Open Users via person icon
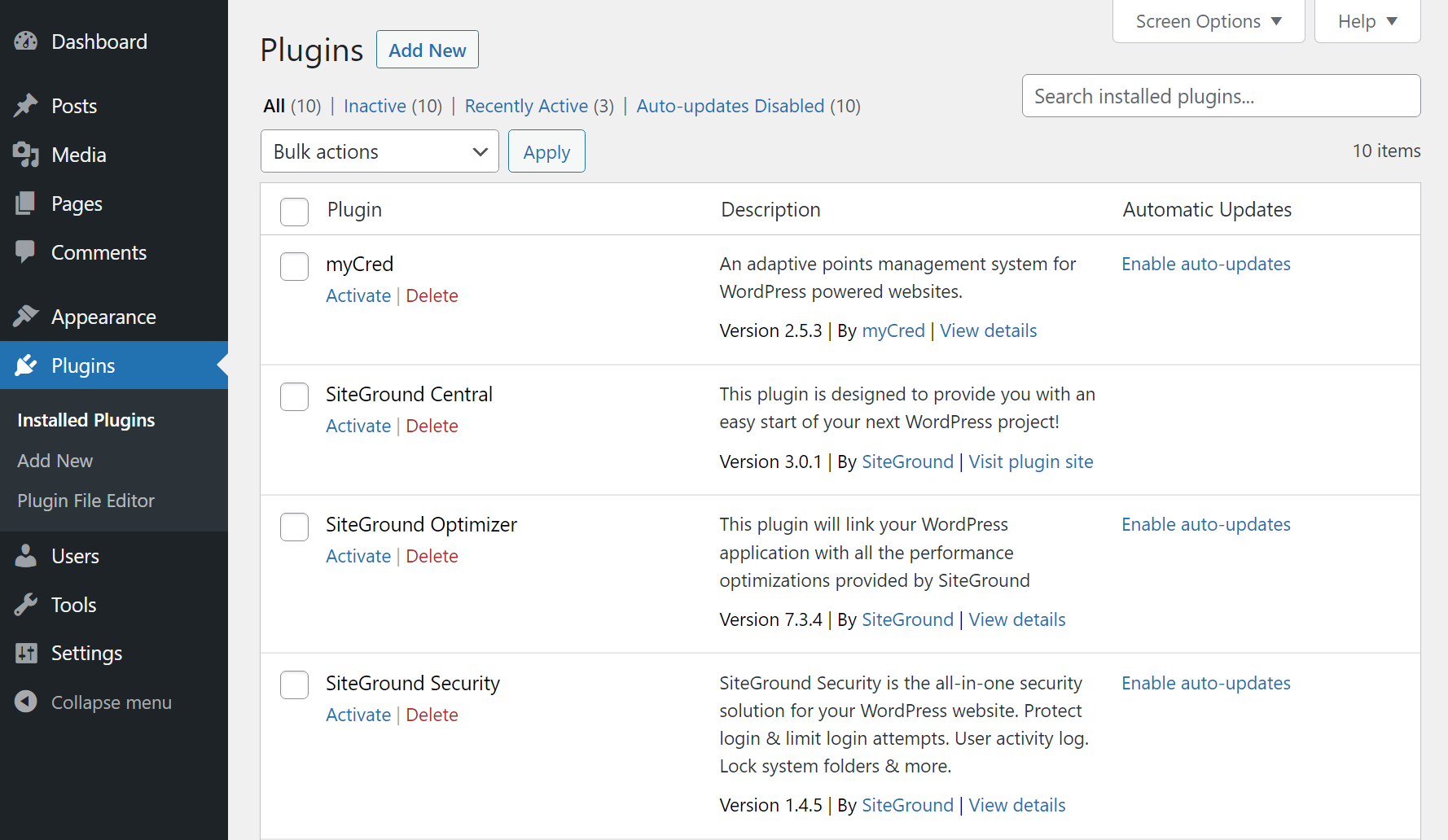 [x=26, y=555]
